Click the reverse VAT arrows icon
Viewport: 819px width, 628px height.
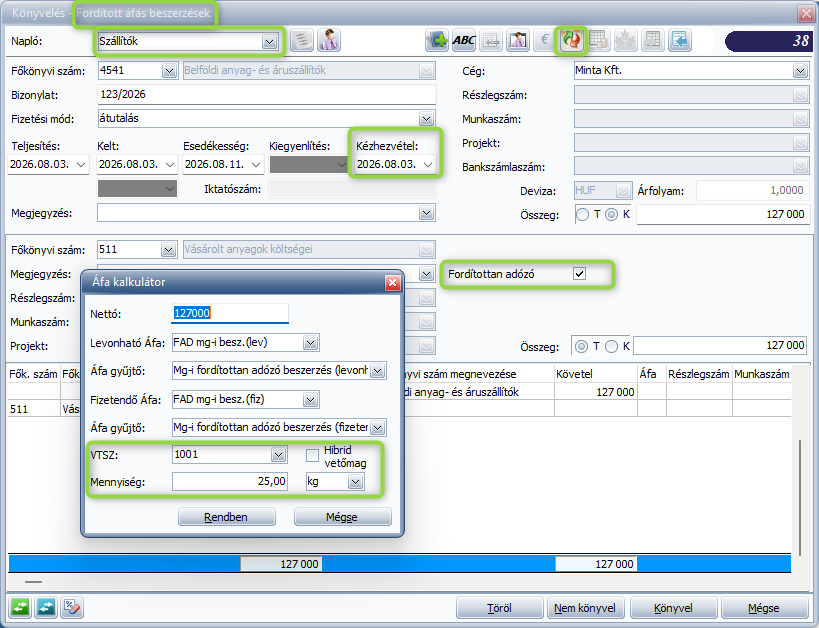pyautogui.click(x=571, y=40)
